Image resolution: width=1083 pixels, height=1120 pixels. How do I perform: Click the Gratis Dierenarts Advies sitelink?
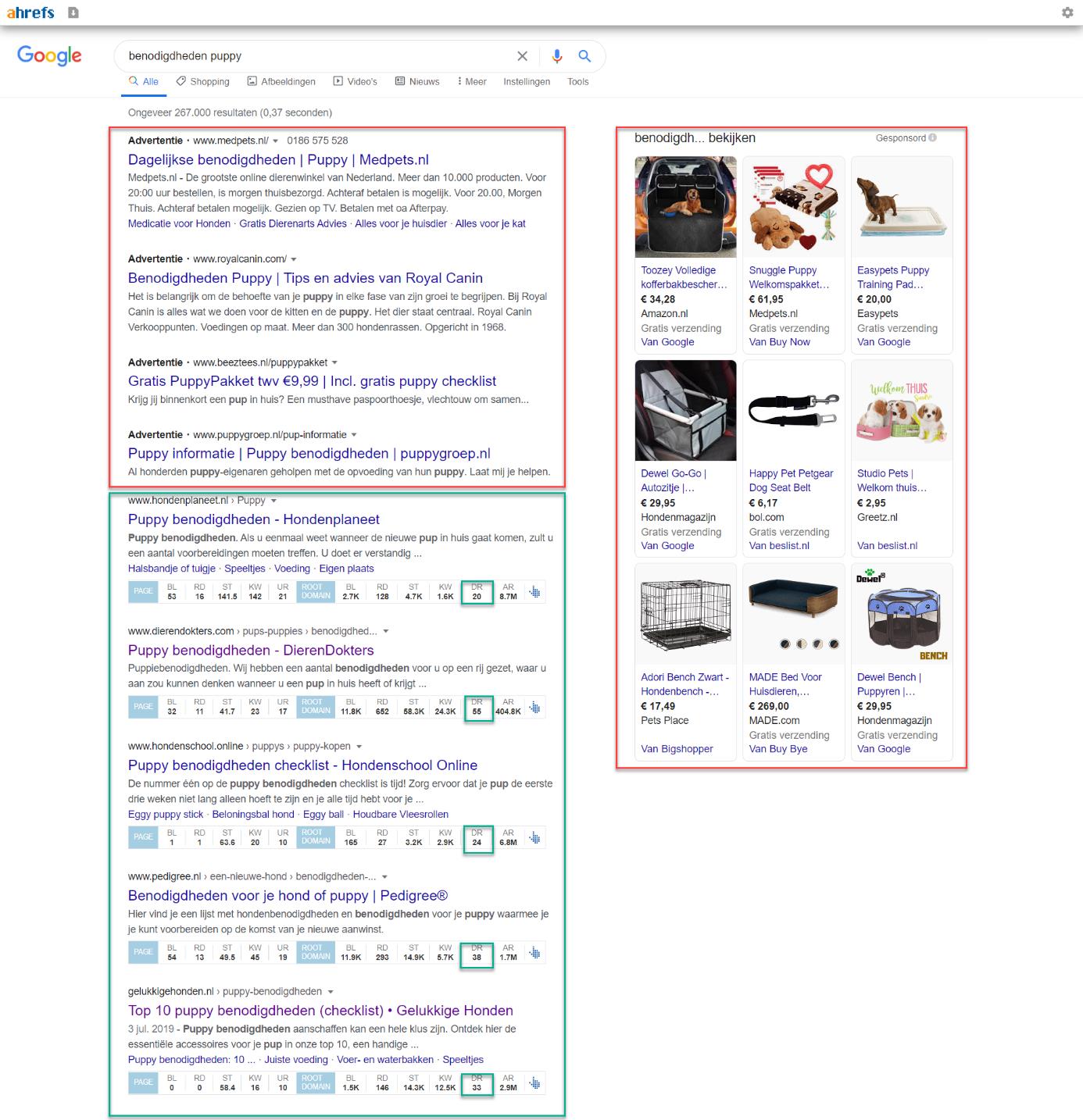click(x=293, y=224)
